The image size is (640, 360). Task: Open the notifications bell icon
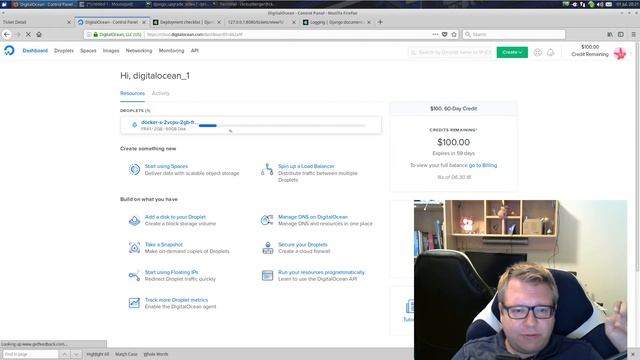pos(551,52)
